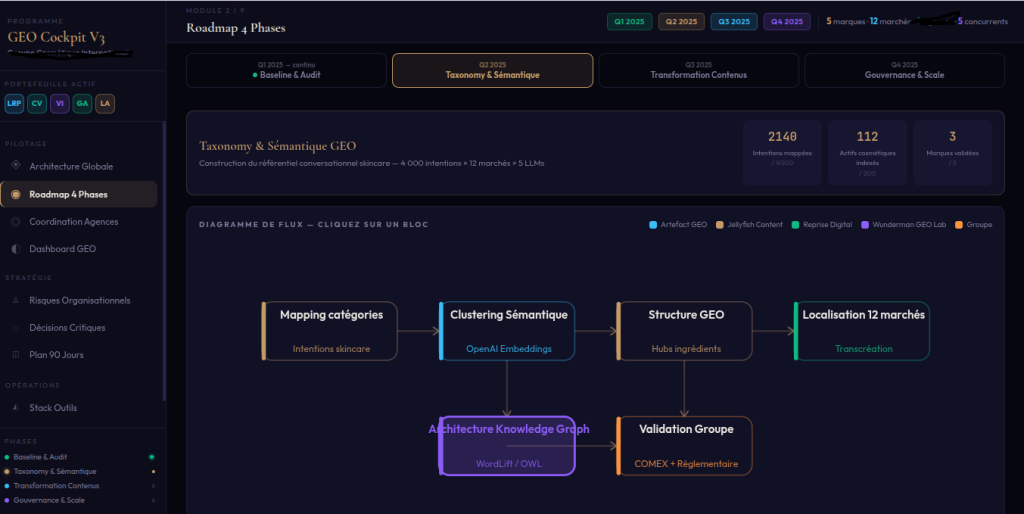Click the Risques Organisationnels warning icon
Image resolution: width=1024 pixels, height=514 pixels.
pyautogui.click(x=15, y=300)
